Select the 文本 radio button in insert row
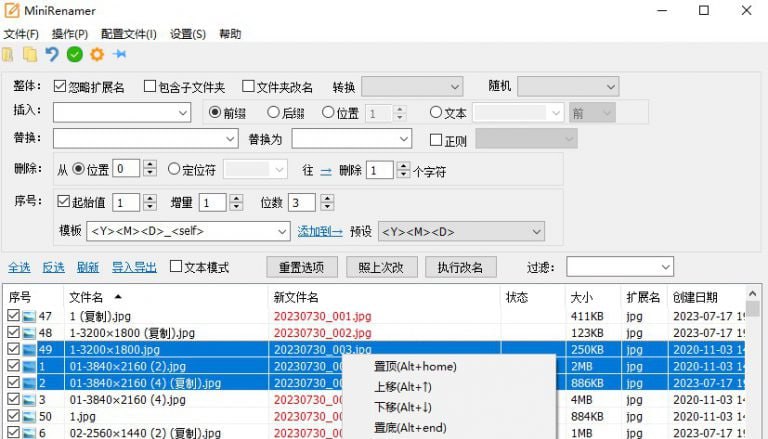768x439 pixels. (x=435, y=112)
